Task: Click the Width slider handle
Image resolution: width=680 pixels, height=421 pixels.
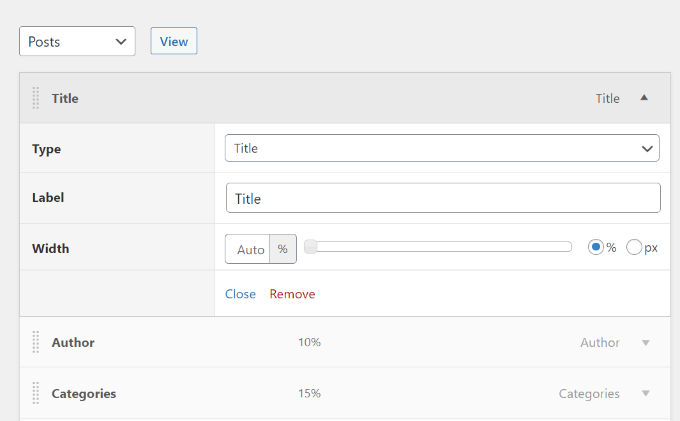Action: point(311,247)
